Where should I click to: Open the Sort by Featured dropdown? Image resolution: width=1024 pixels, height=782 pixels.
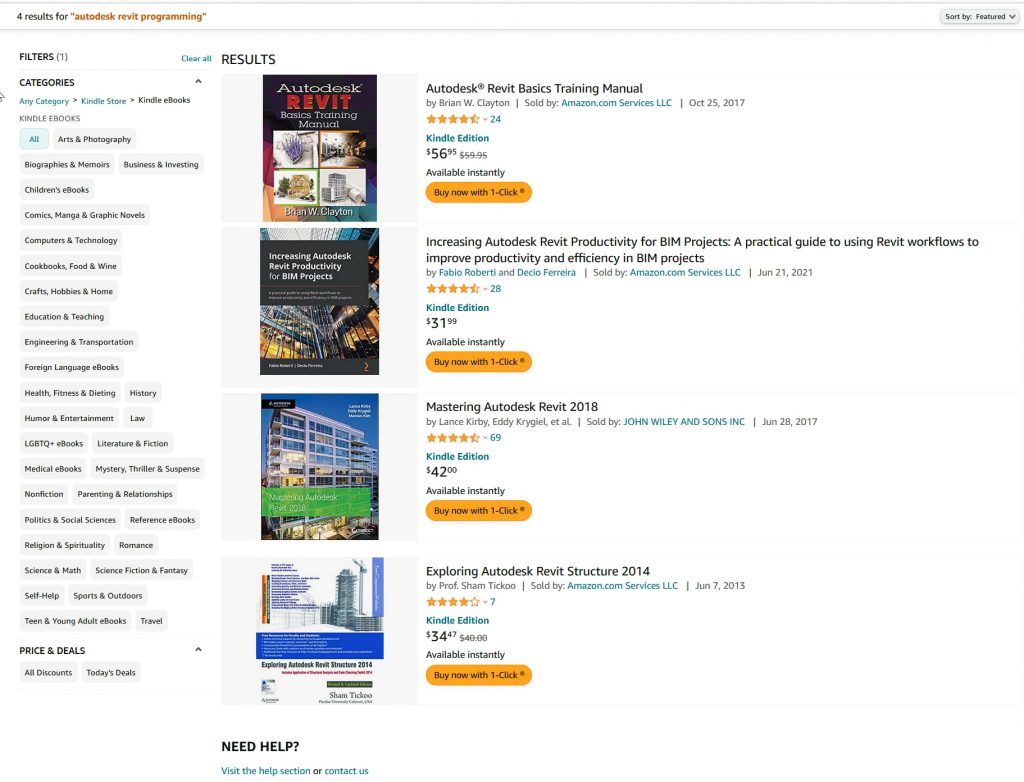pyautogui.click(x=980, y=16)
